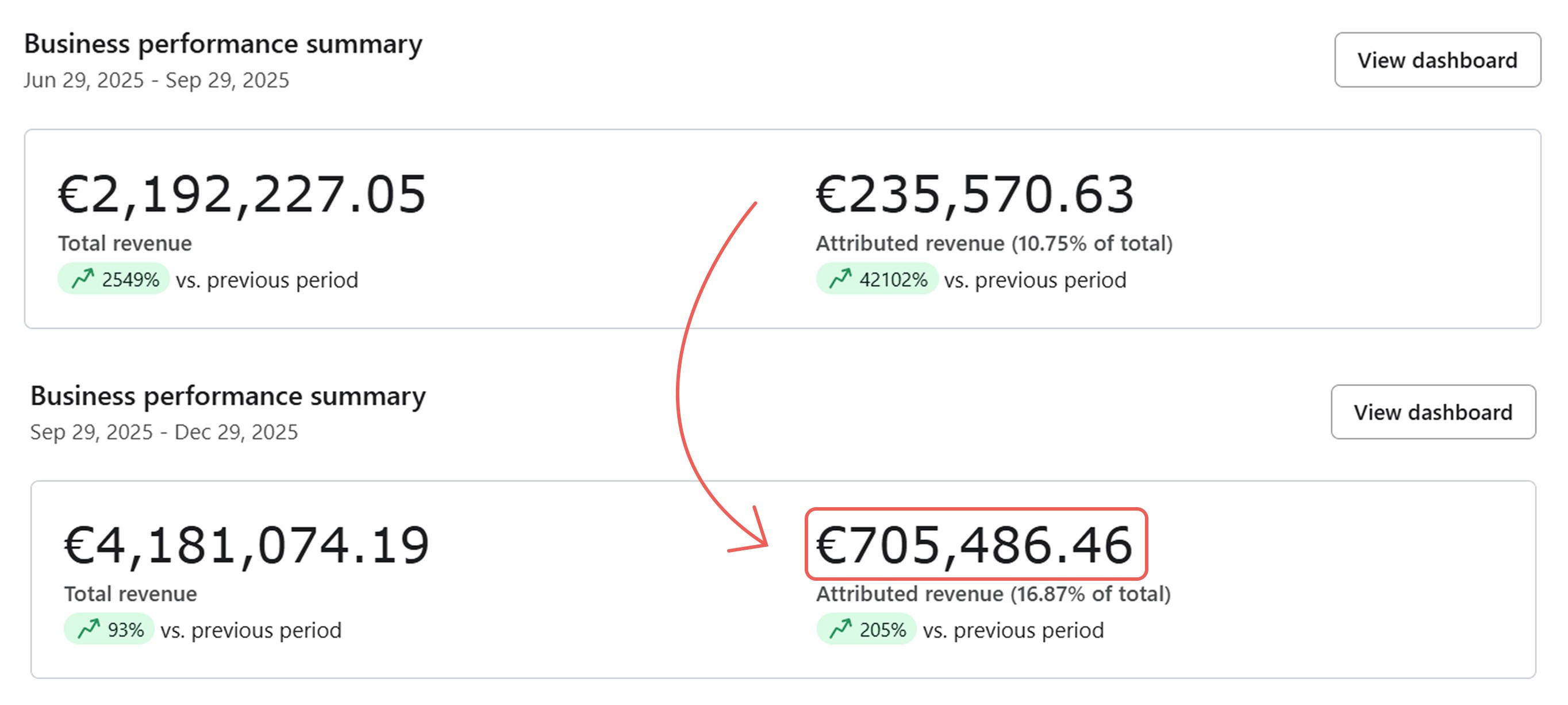Screen dimensions: 1568x705
Task: Click the 93% trend arrow icon
Action: pos(89,629)
